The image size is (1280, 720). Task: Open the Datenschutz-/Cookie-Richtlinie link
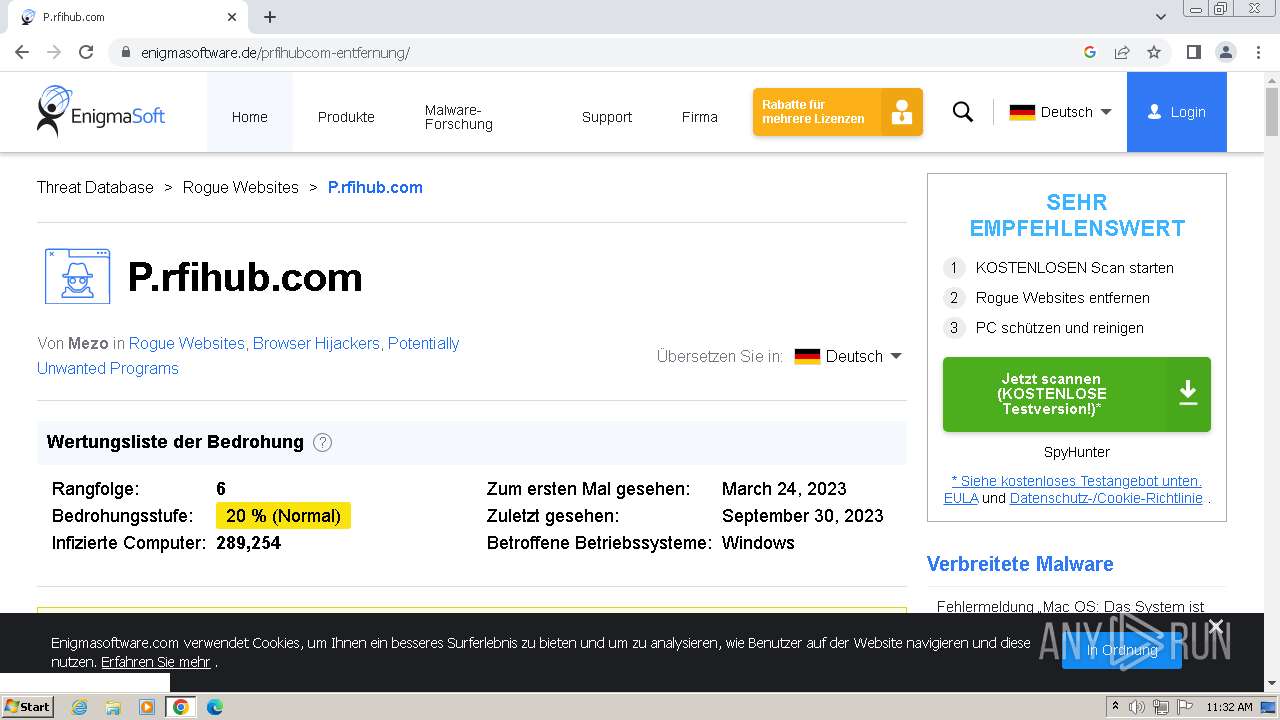coord(1106,498)
